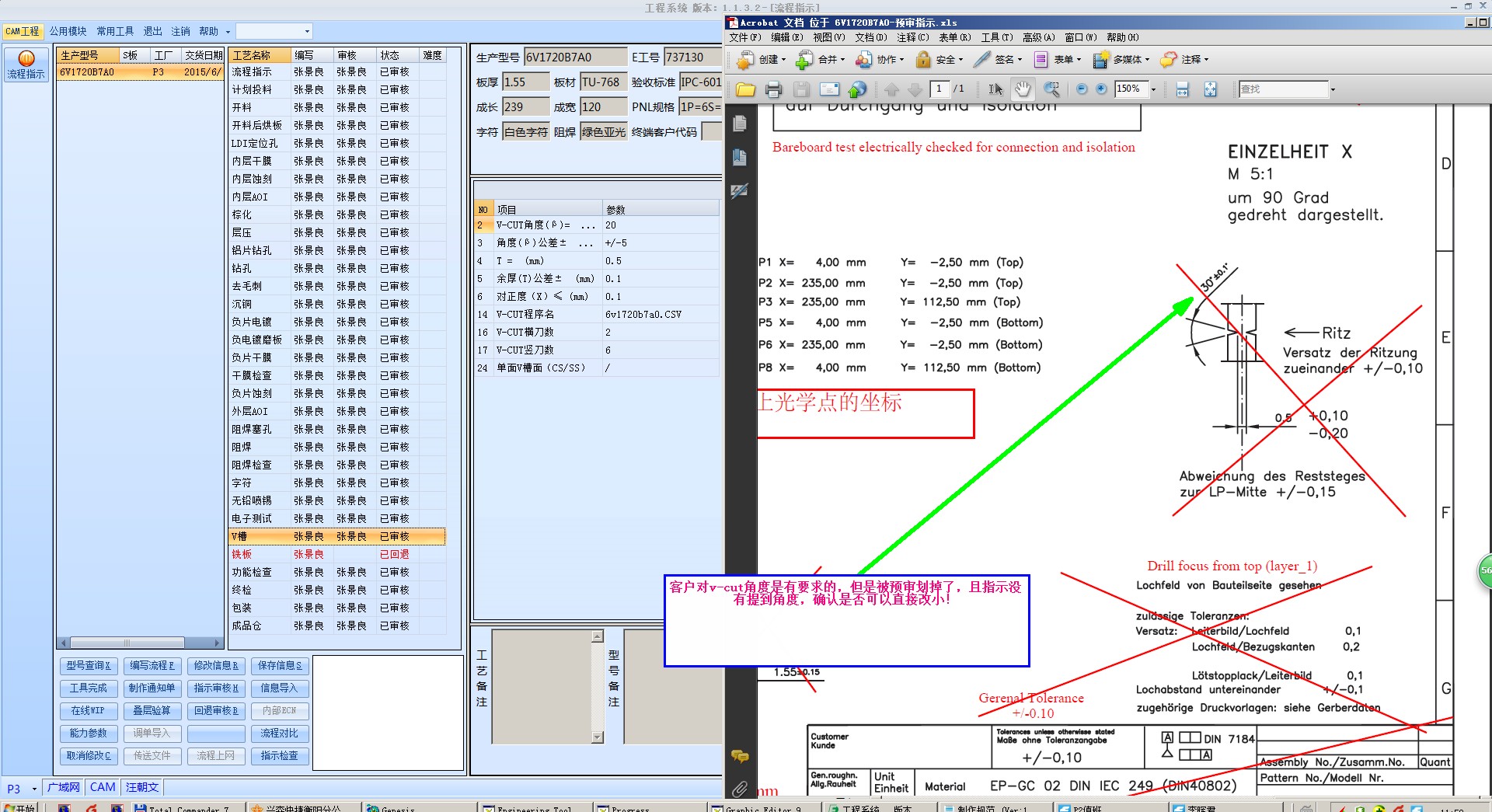Expand the 帮助 menu arrow in engineering system

(228, 32)
